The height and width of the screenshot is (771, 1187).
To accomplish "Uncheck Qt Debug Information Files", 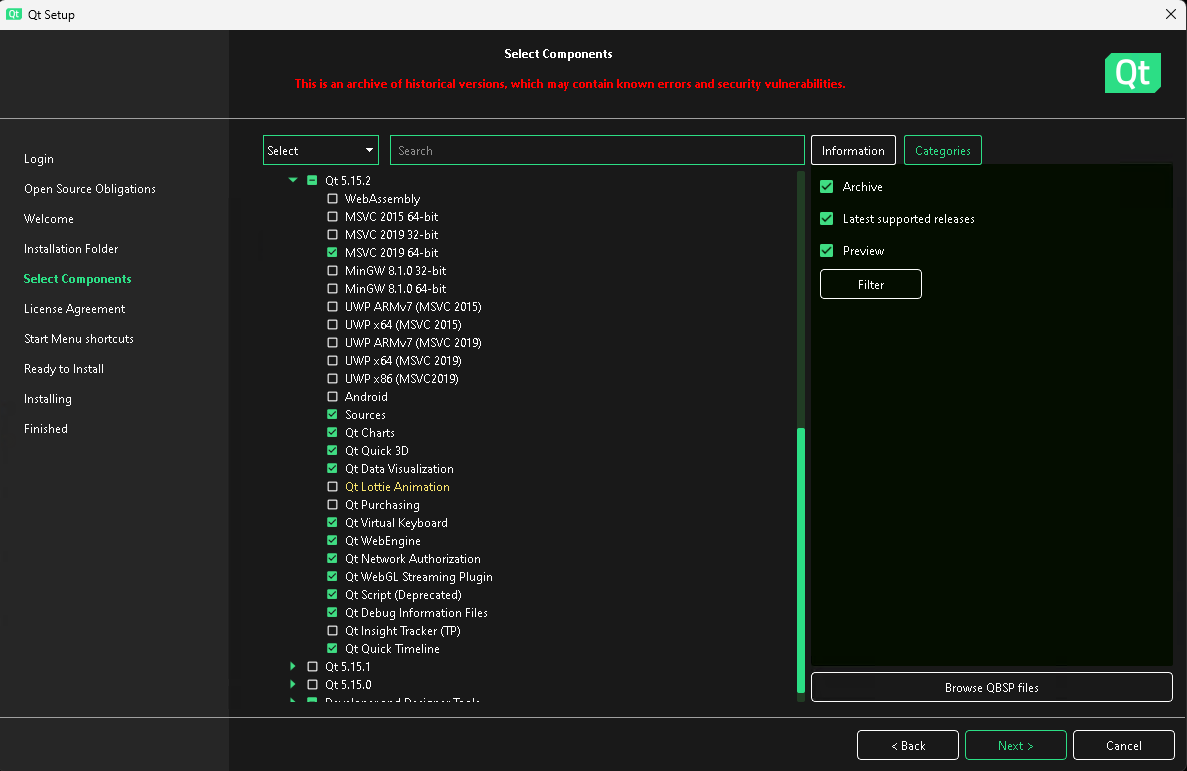I will click(x=332, y=613).
